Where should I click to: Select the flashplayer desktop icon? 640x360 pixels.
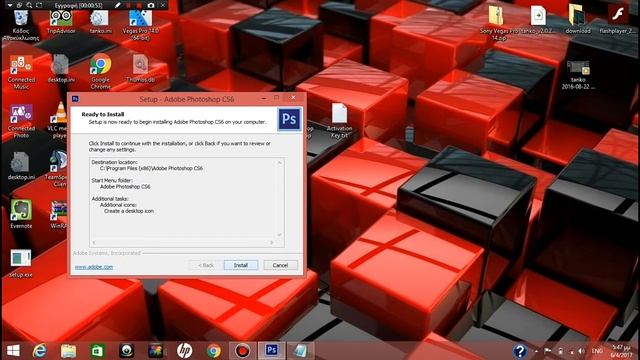point(617,19)
